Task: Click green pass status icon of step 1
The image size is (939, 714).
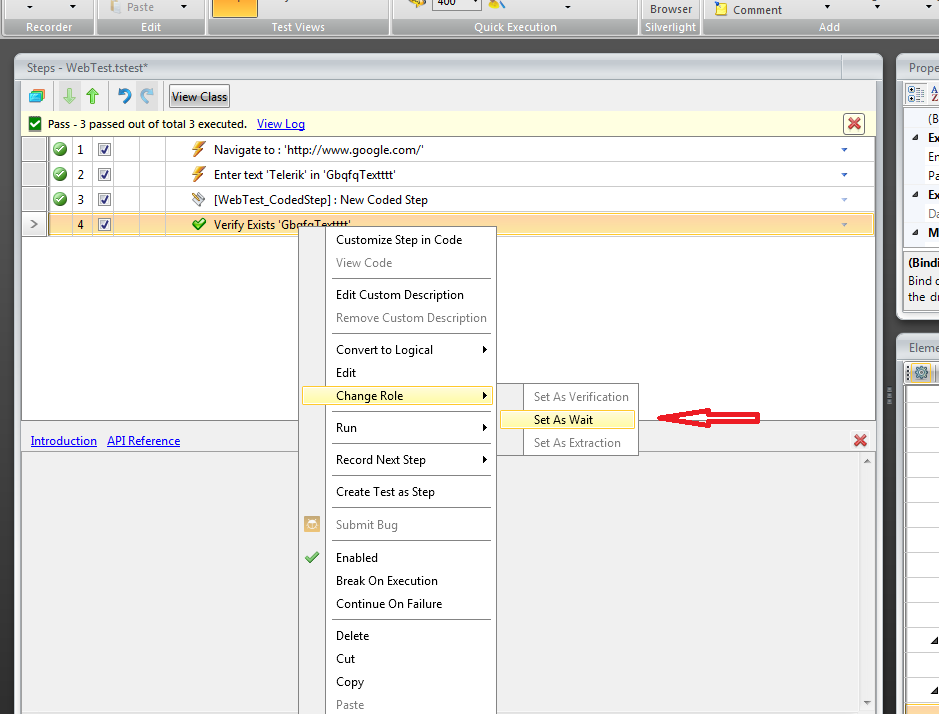Action: (x=60, y=149)
